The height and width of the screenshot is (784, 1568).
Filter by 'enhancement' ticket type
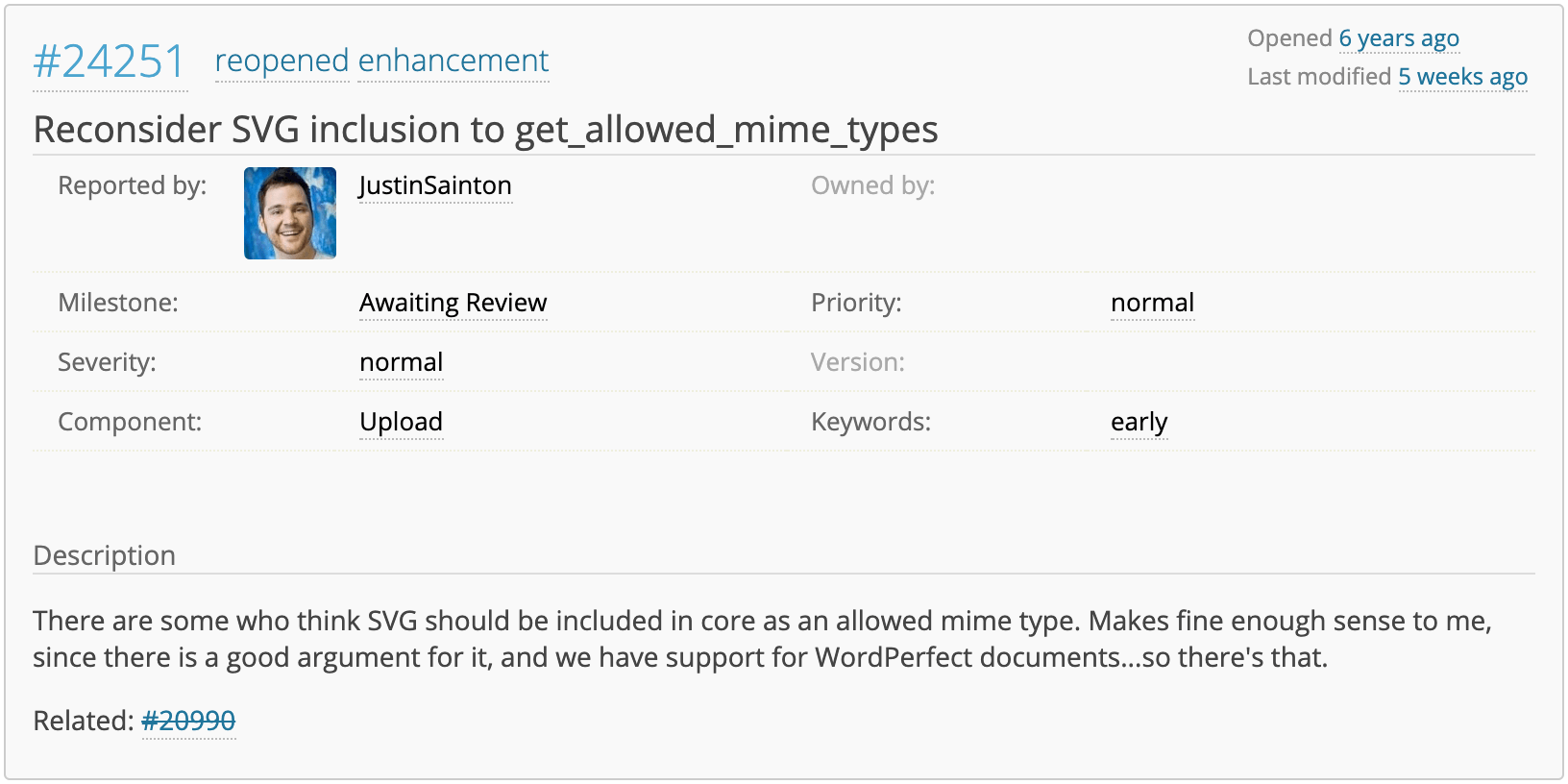pyautogui.click(x=453, y=61)
